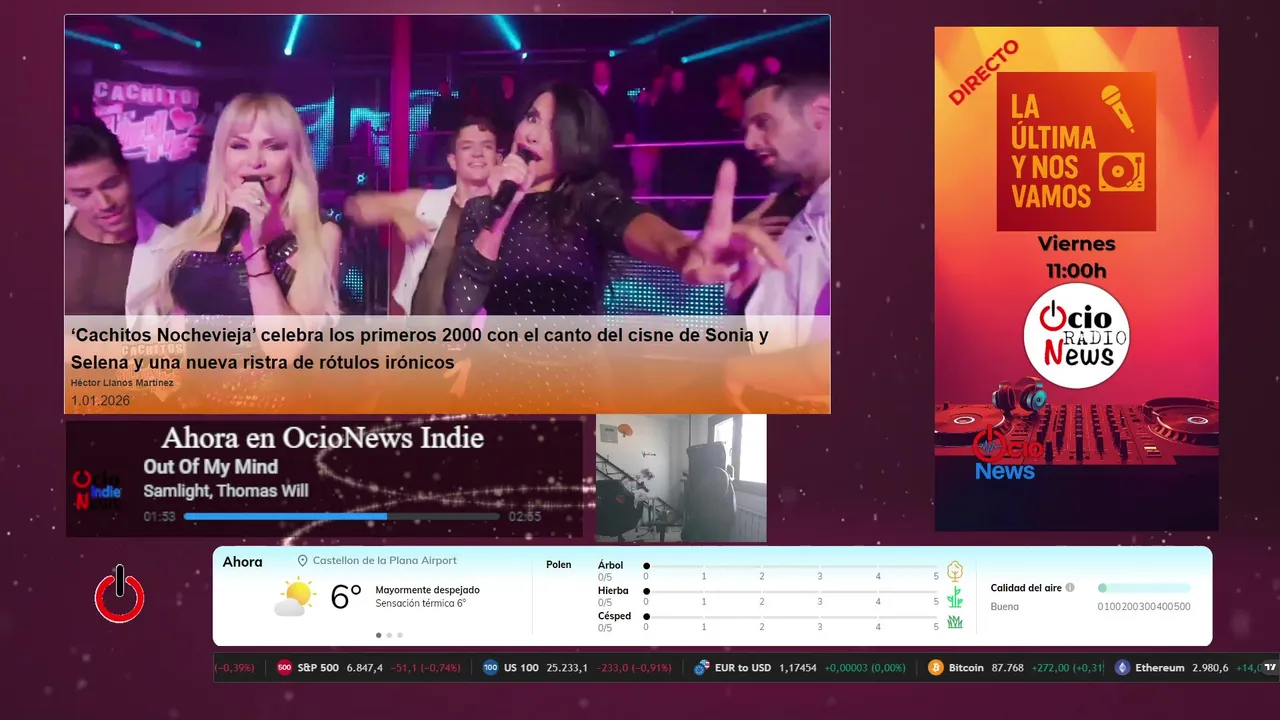Click the Ethereum price 2.980,6

coord(1210,667)
